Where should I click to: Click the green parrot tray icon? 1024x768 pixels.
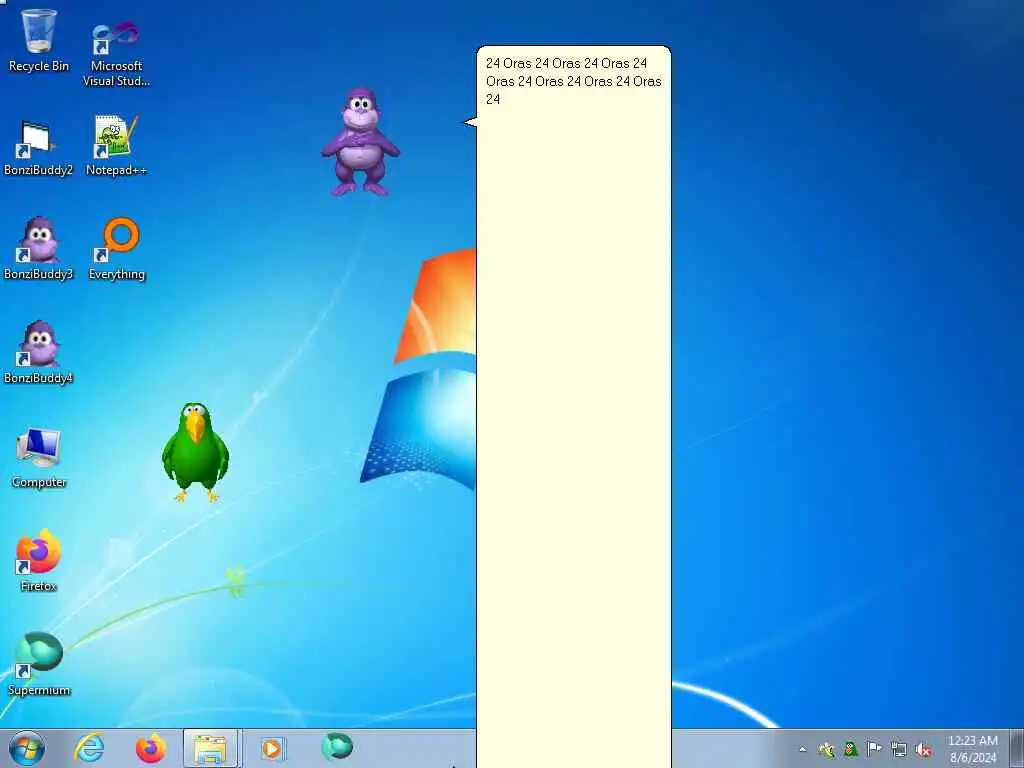tap(850, 750)
